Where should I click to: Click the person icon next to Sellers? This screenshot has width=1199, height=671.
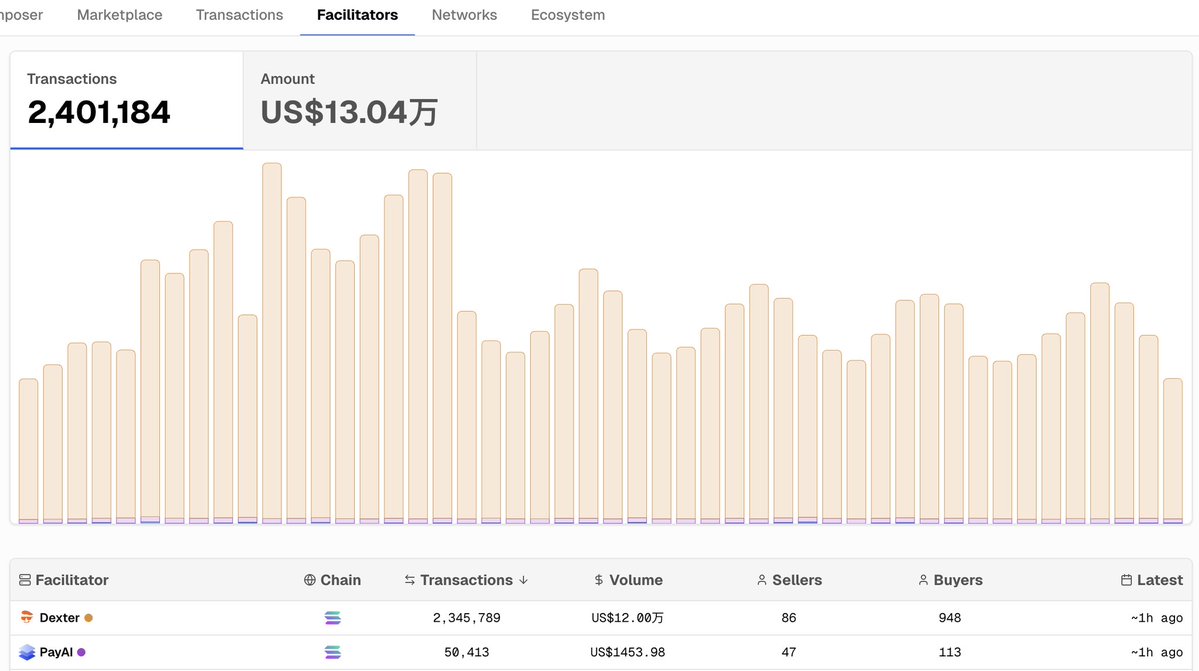click(x=762, y=580)
